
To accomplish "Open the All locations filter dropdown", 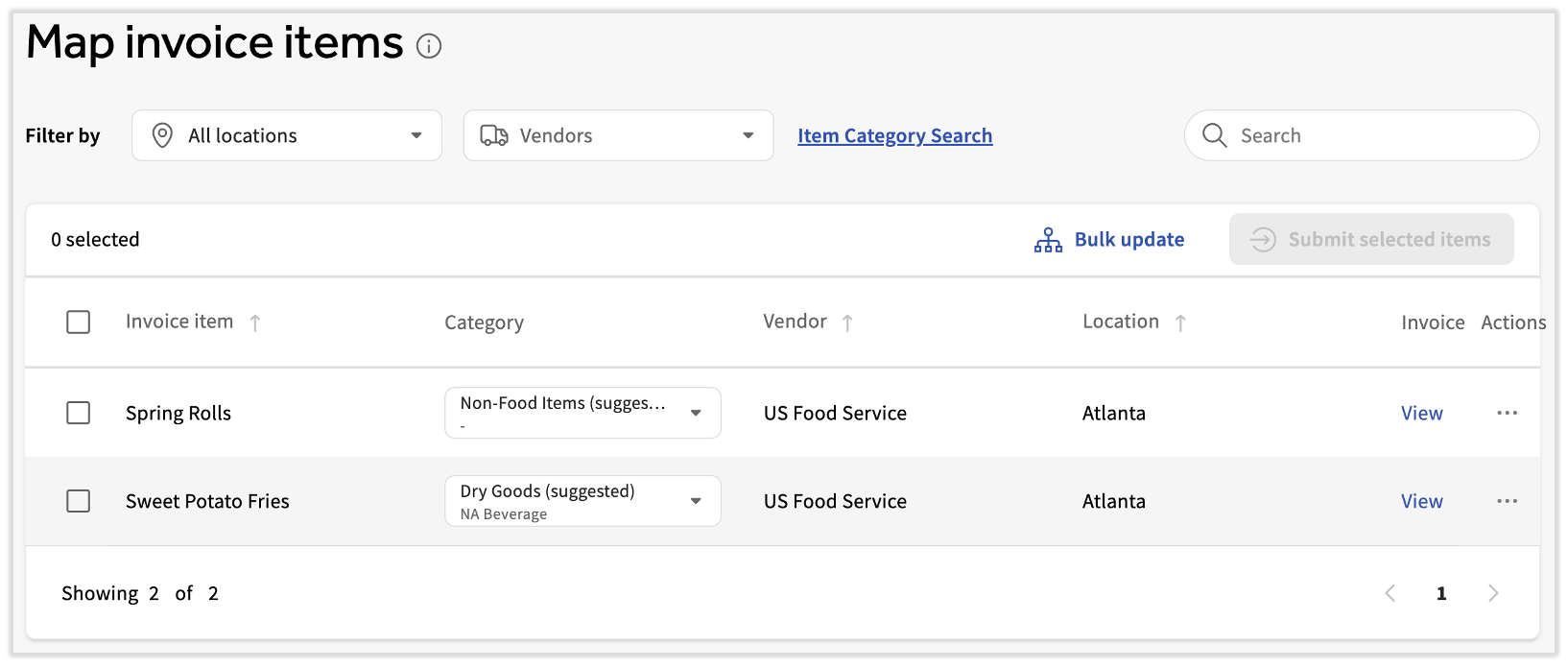I will coord(287,135).
